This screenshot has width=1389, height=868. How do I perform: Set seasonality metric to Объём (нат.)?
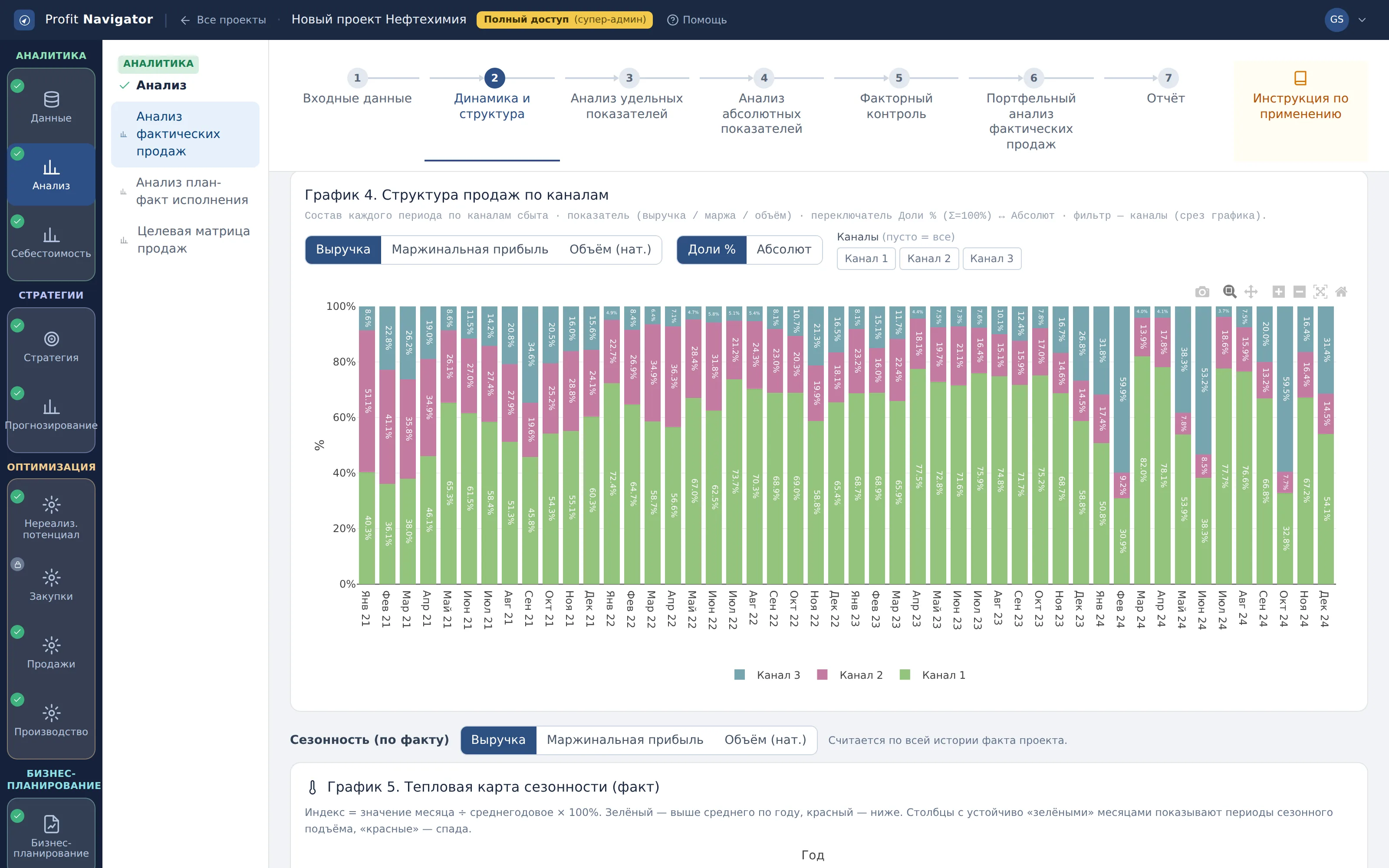click(x=765, y=740)
